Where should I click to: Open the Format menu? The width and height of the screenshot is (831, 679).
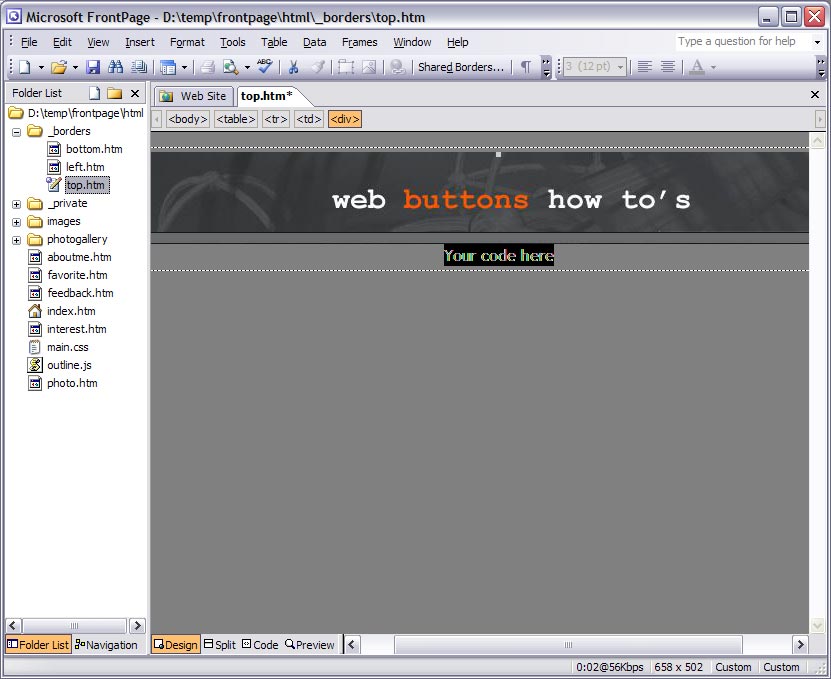pos(187,42)
